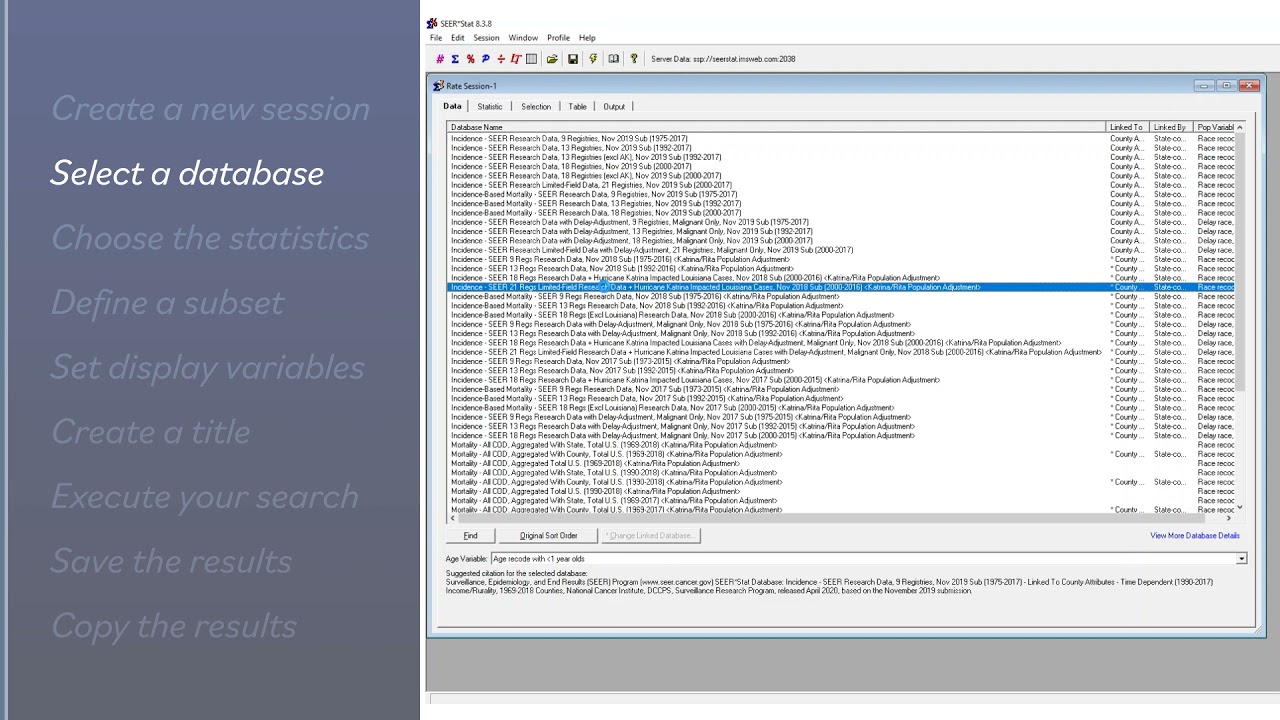Image resolution: width=1280 pixels, height=720 pixels.
Task: Expand the Age Variable dropdown
Action: (1241, 559)
